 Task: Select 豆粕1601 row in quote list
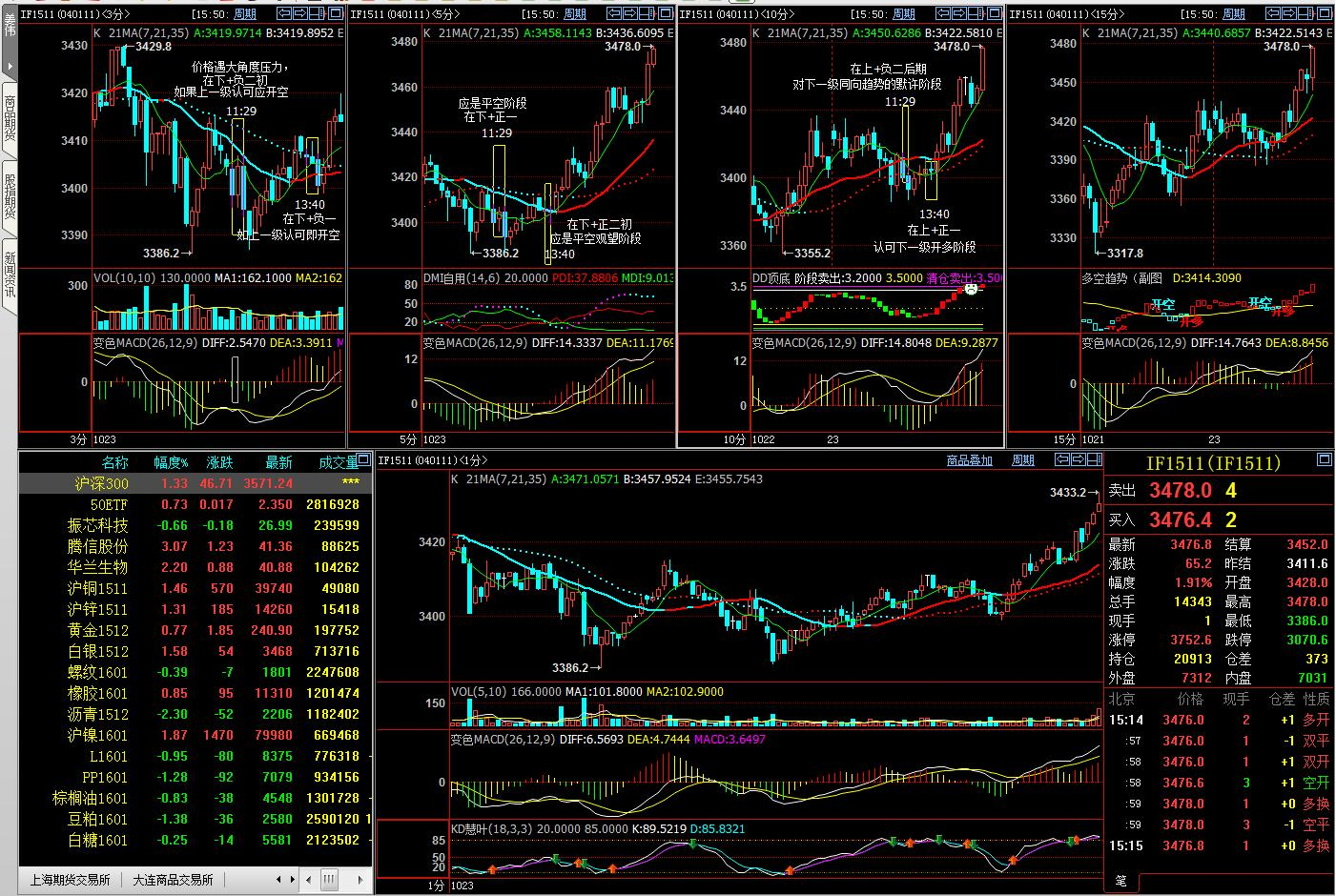coord(195,819)
